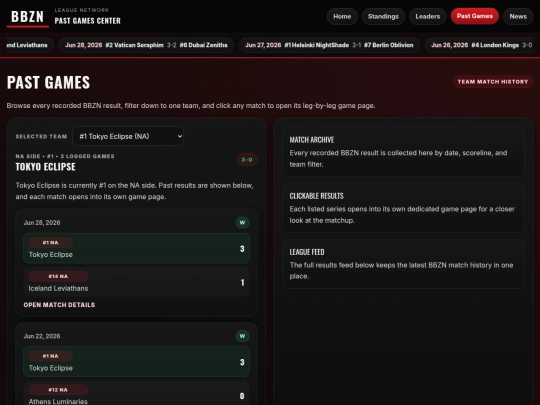Click #1 NA tag in Jun 22 match
Image resolution: width=540 pixels, height=405 pixels.
50,356
